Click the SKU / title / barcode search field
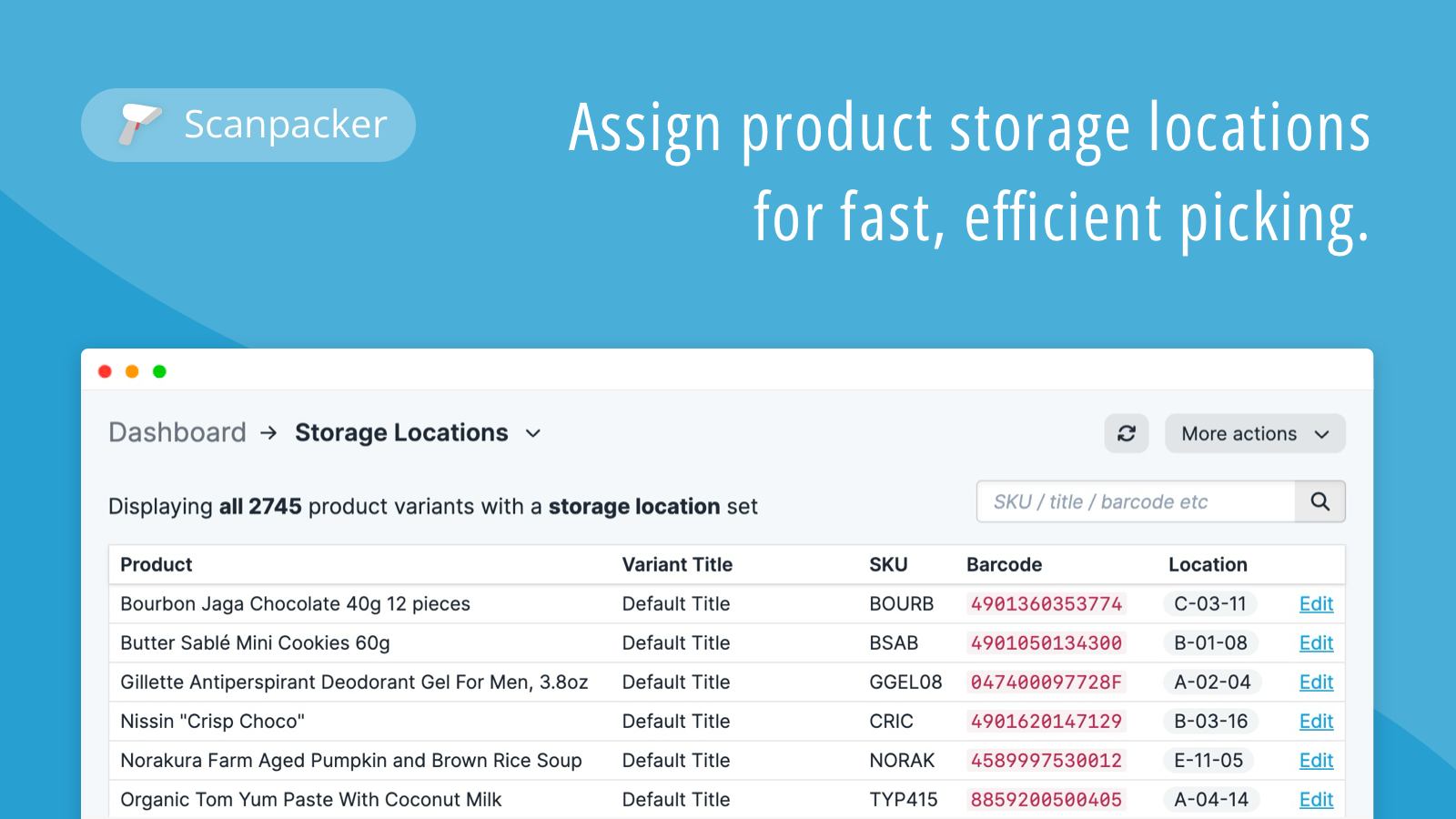Viewport: 1456px width, 819px height. point(1128,501)
